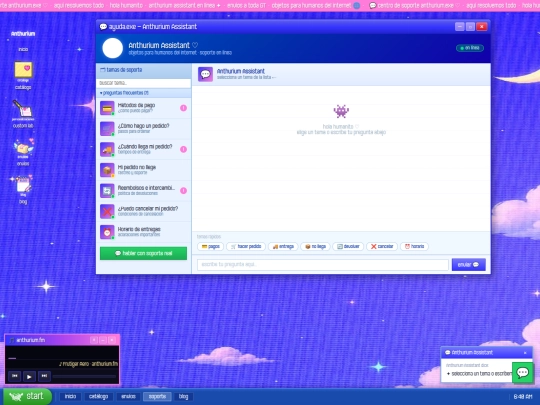This screenshot has height=405, width=540.
Task: Close the ayuda.exe window
Action: pyautogui.click(x=481, y=27)
